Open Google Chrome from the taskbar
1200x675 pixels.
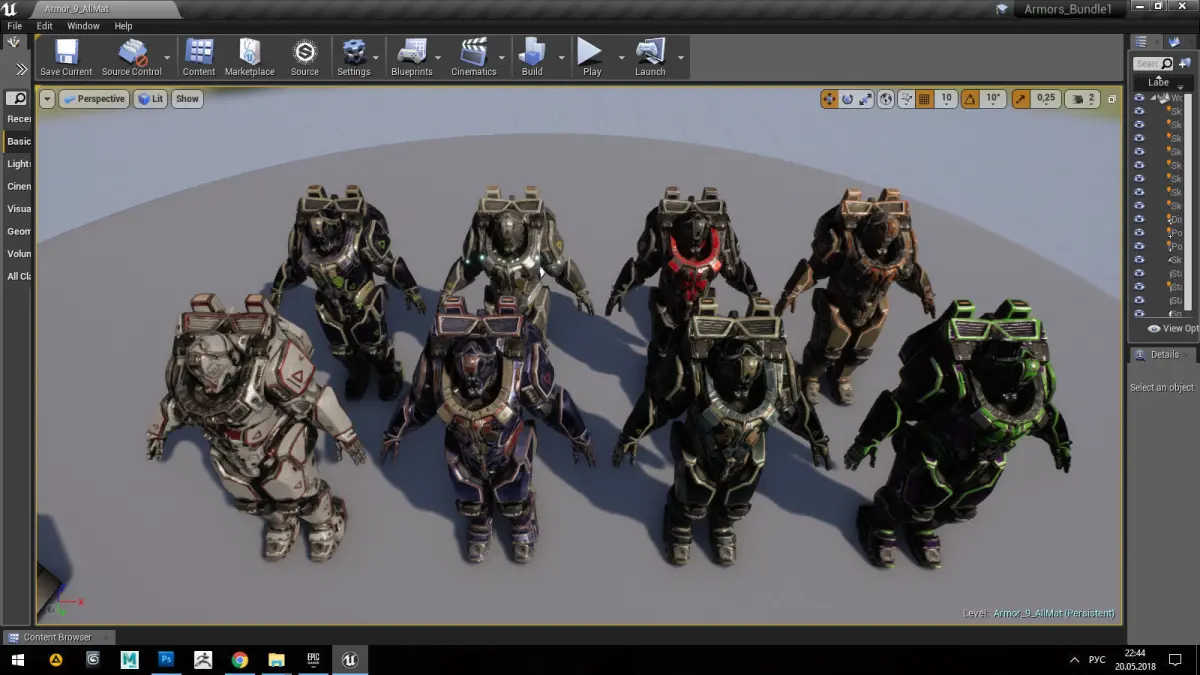pyautogui.click(x=240, y=660)
